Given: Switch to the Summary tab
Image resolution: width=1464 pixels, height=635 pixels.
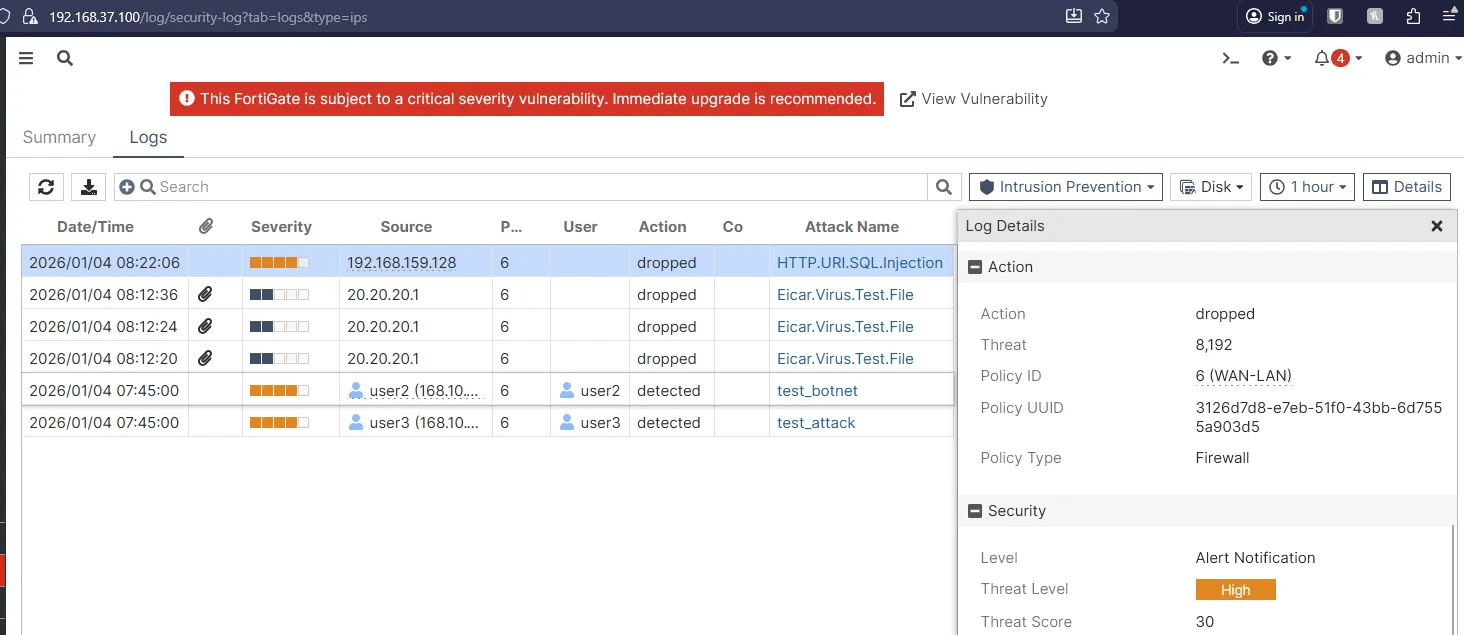Looking at the screenshot, I should (58, 137).
